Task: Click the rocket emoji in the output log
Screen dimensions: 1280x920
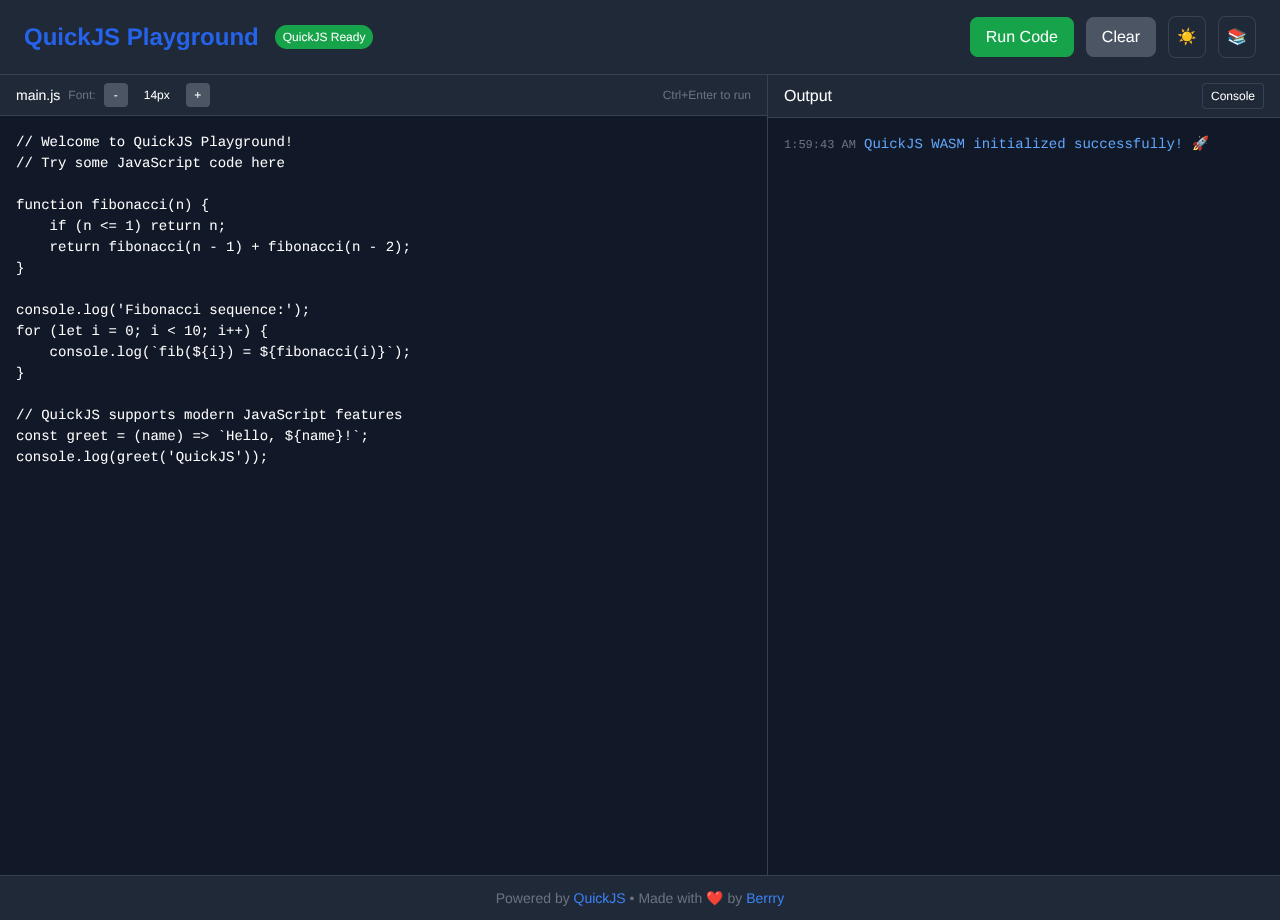Action: pyautogui.click(x=1199, y=142)
